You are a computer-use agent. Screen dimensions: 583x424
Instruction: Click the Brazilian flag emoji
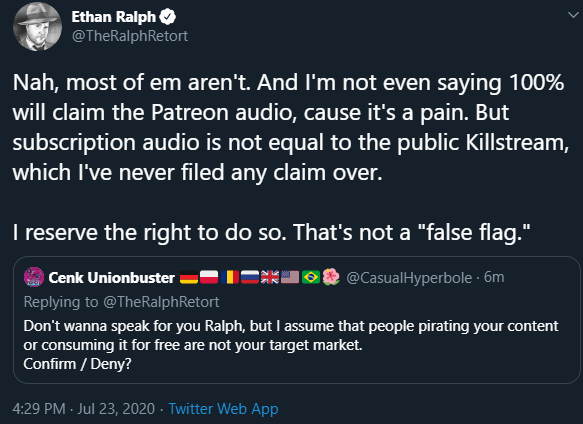click(x=311, y=277)
